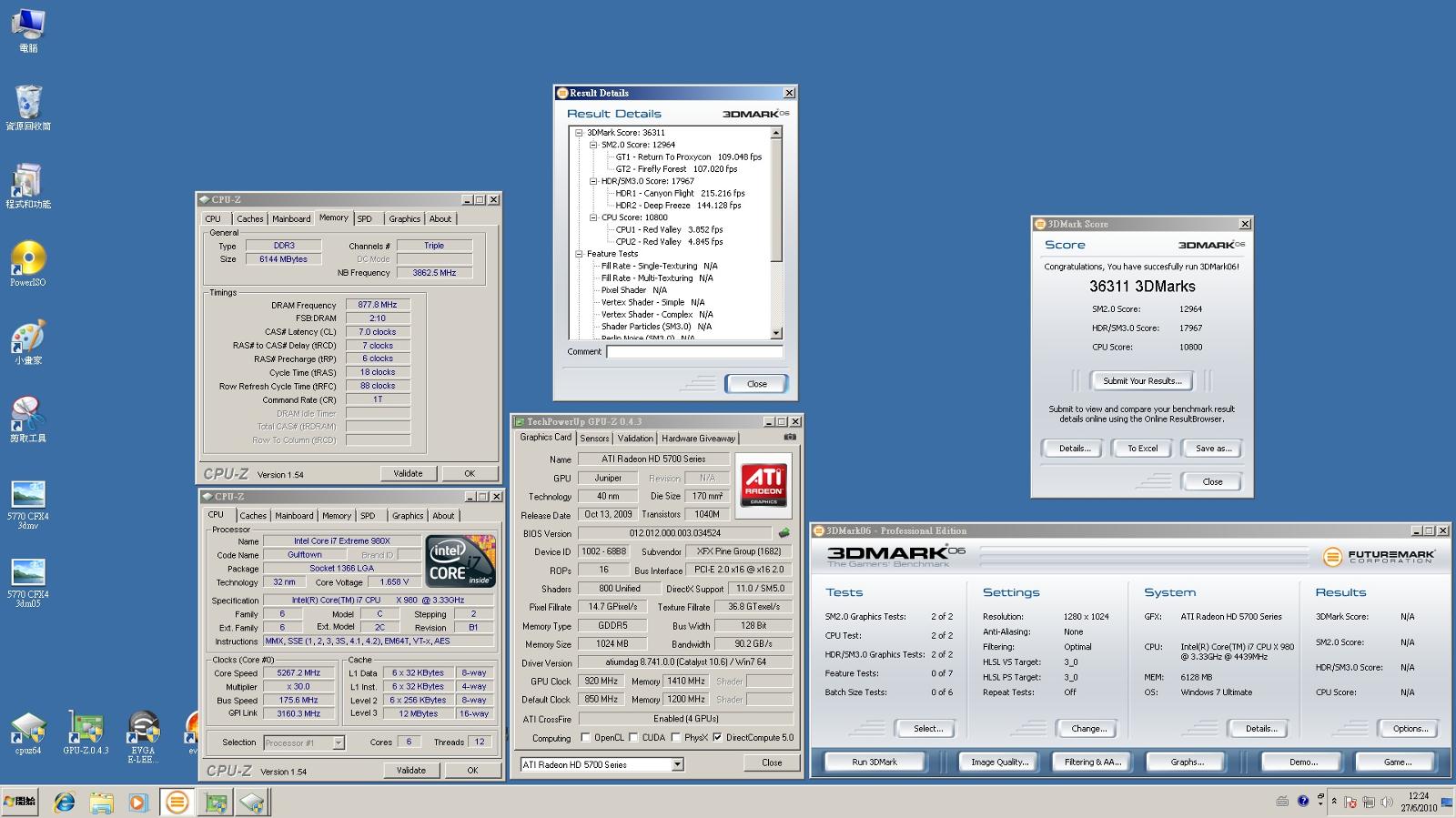Click the language bar help icon
This screenshot has width=1456, height=818.
(x=1303, y=802)
